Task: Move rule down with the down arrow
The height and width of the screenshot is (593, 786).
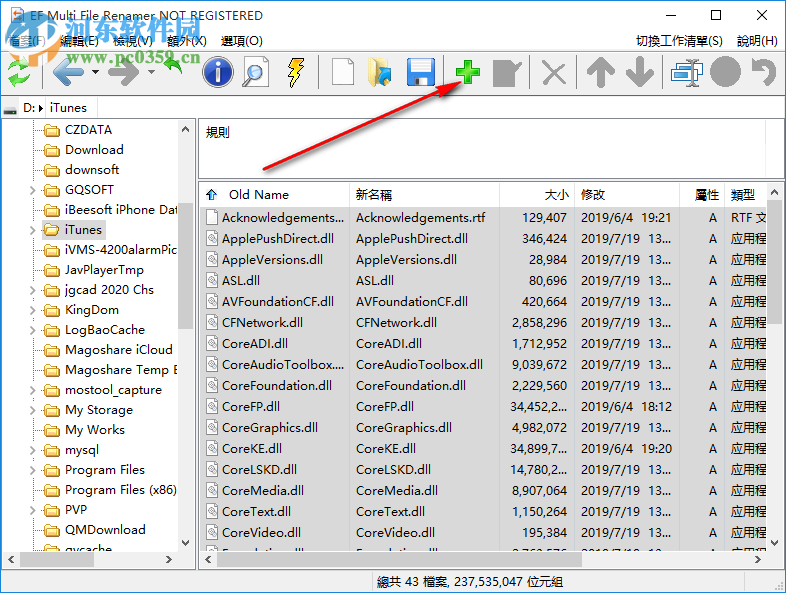Action: point(640,73)
